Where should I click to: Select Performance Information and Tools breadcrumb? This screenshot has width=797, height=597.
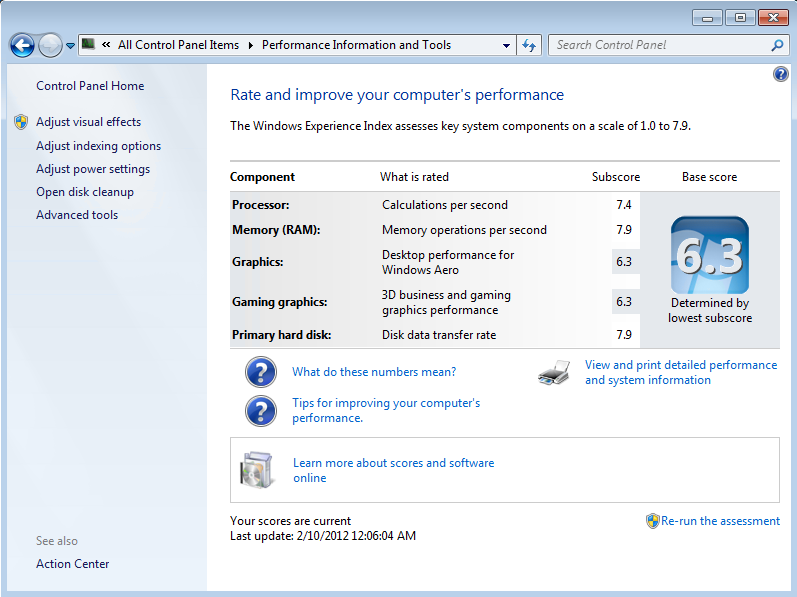[x=356, y=45]
